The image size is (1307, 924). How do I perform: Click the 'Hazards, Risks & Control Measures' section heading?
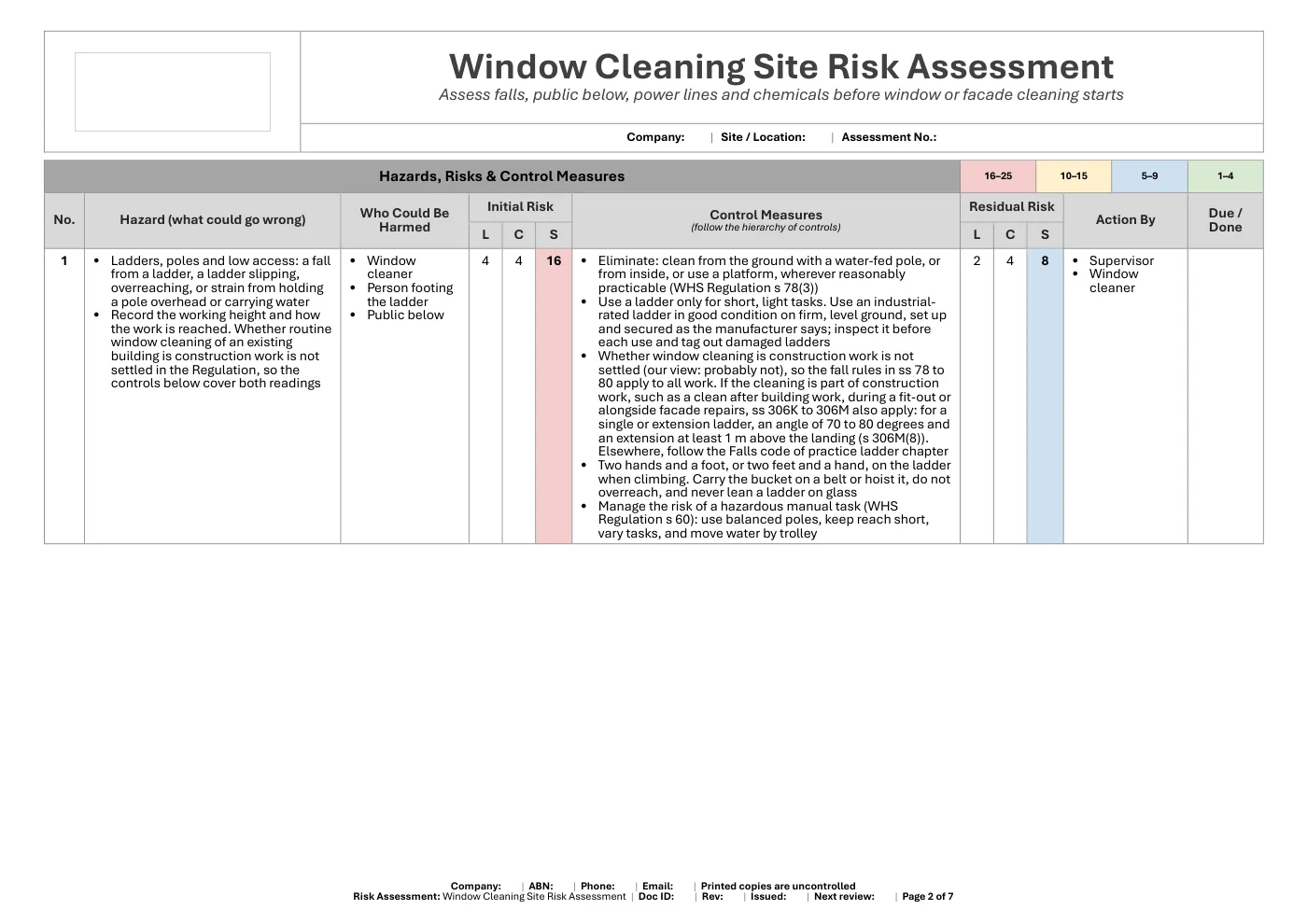pos(502,176)
